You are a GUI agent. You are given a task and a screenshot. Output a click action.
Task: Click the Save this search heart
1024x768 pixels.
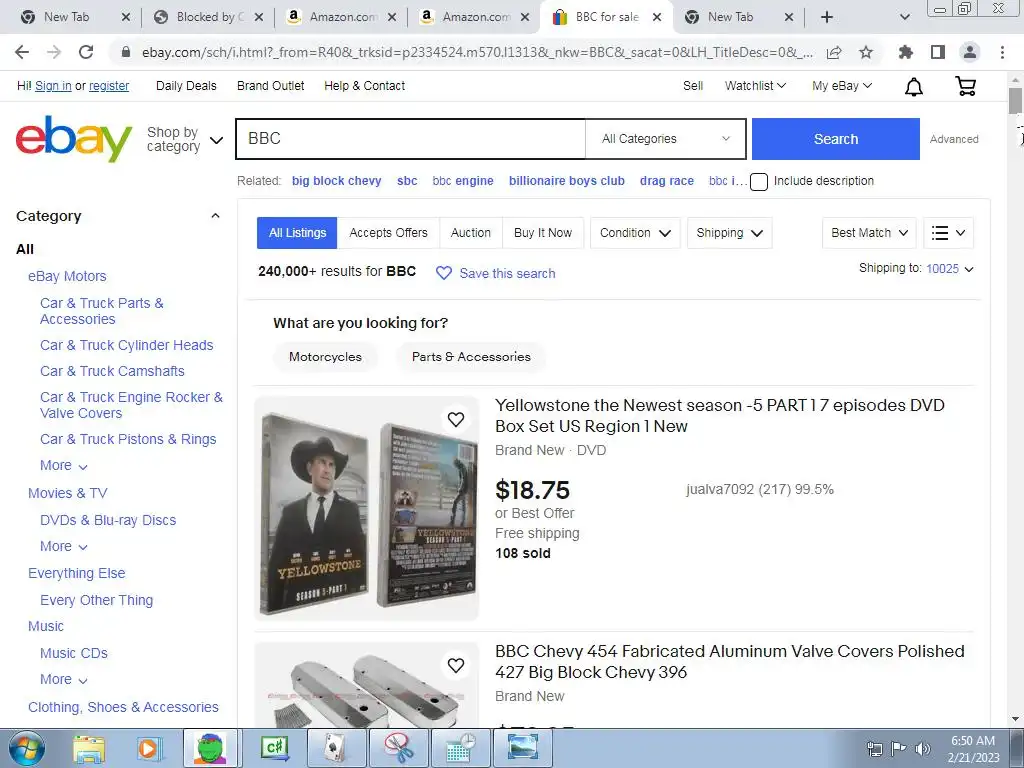point(443,274)
